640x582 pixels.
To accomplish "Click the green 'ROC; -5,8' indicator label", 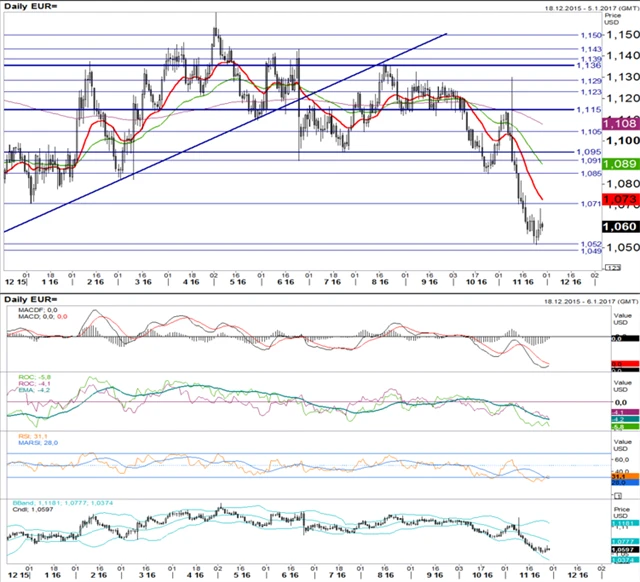I will 35,377.
